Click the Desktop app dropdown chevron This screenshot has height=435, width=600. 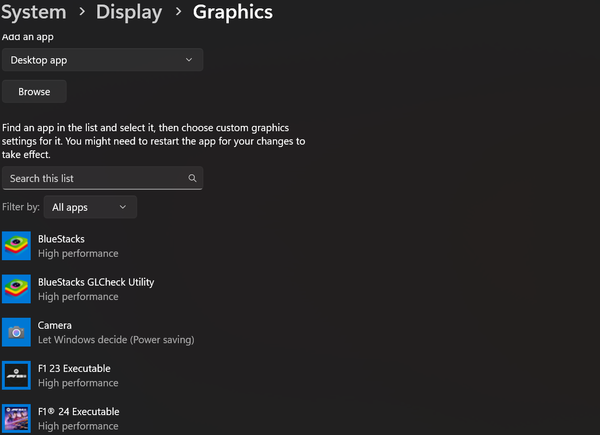[189, 60]
